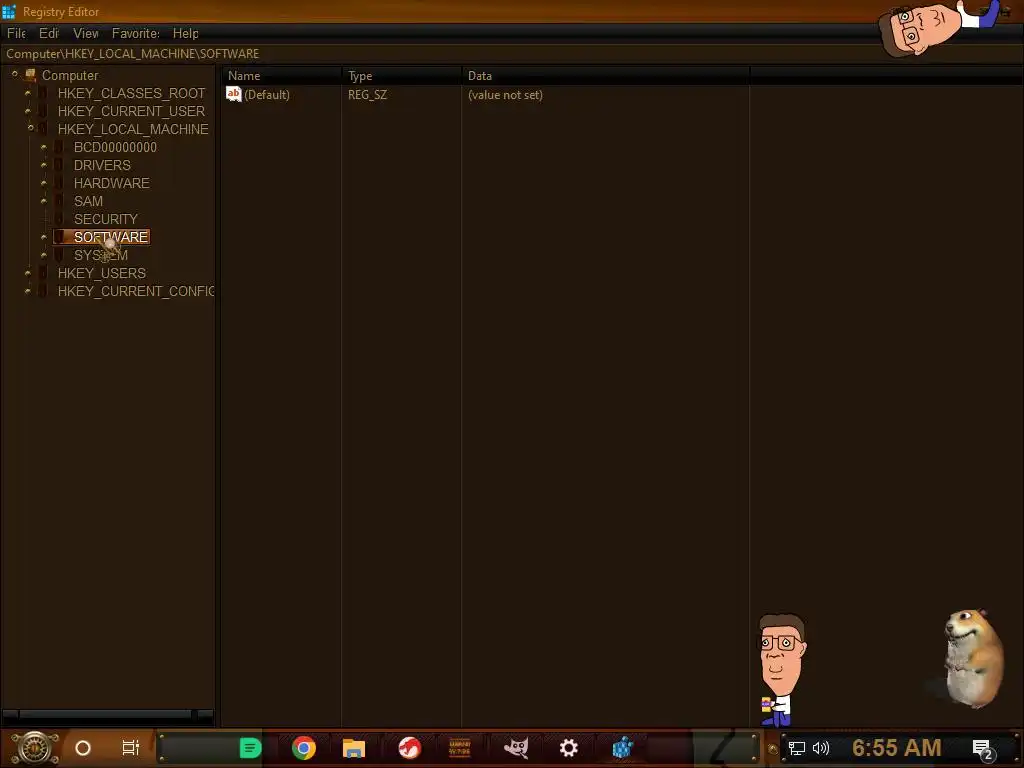The width and height of the screenshot is (1024, 768).
Task: Sort values by Data column header
Action: pyautogui.click(x=606, y=76)
